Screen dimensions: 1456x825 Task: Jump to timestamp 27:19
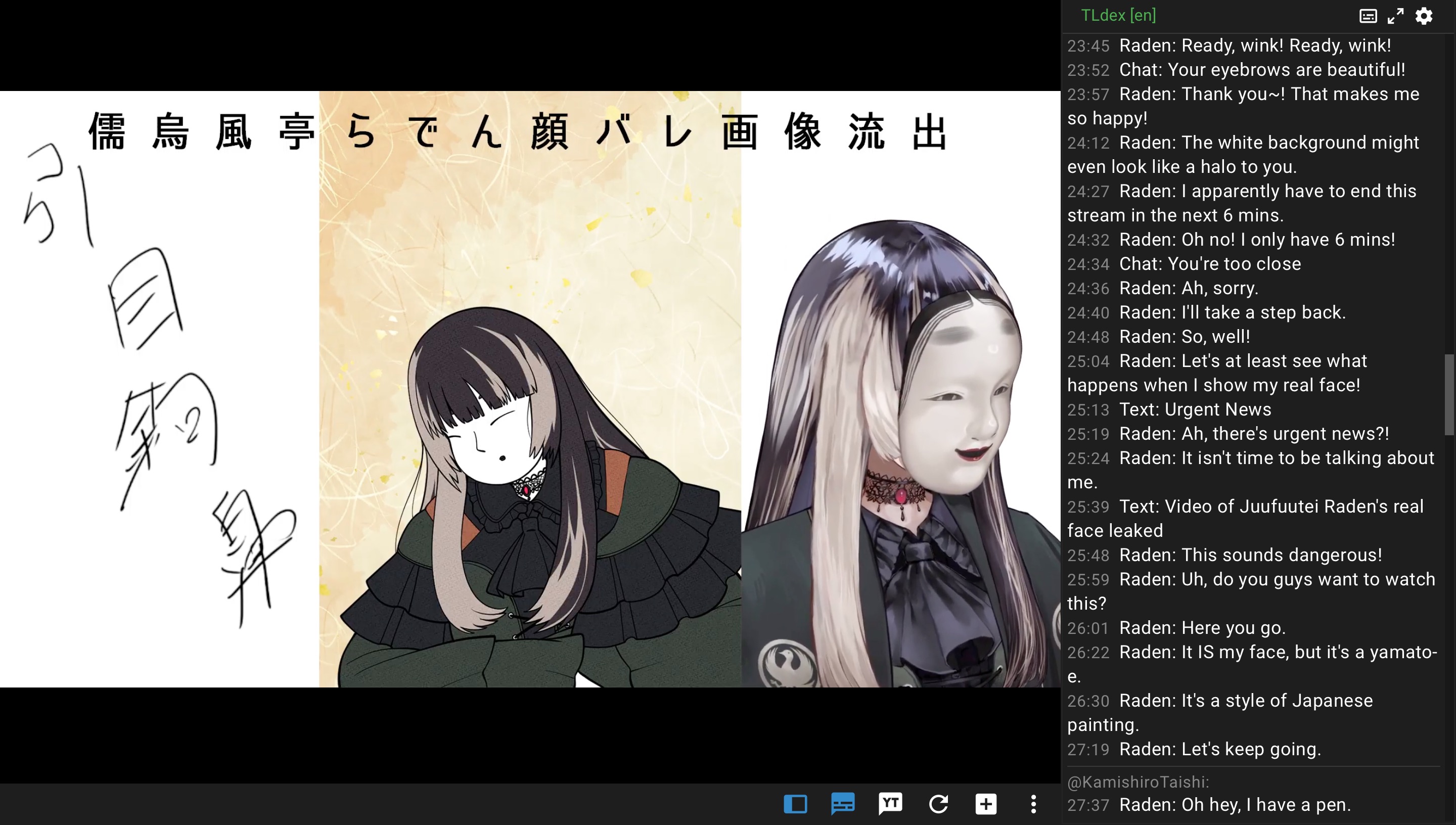[x=1088, y=750]
